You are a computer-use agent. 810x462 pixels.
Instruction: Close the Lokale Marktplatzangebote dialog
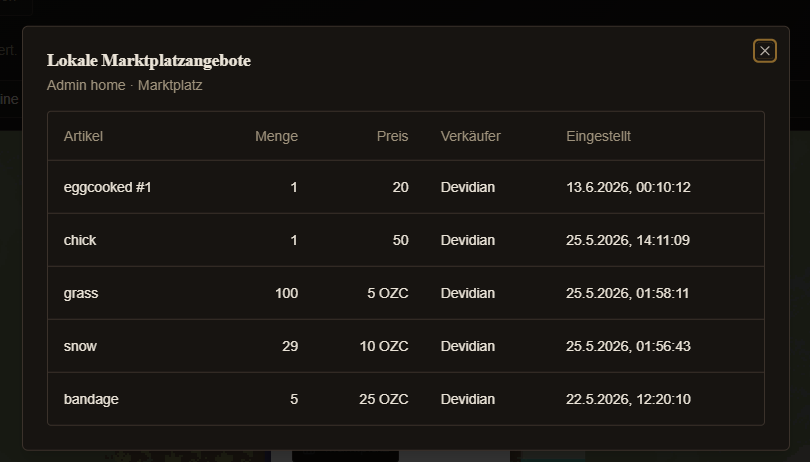pyautogui.click(x=765, y=51)
